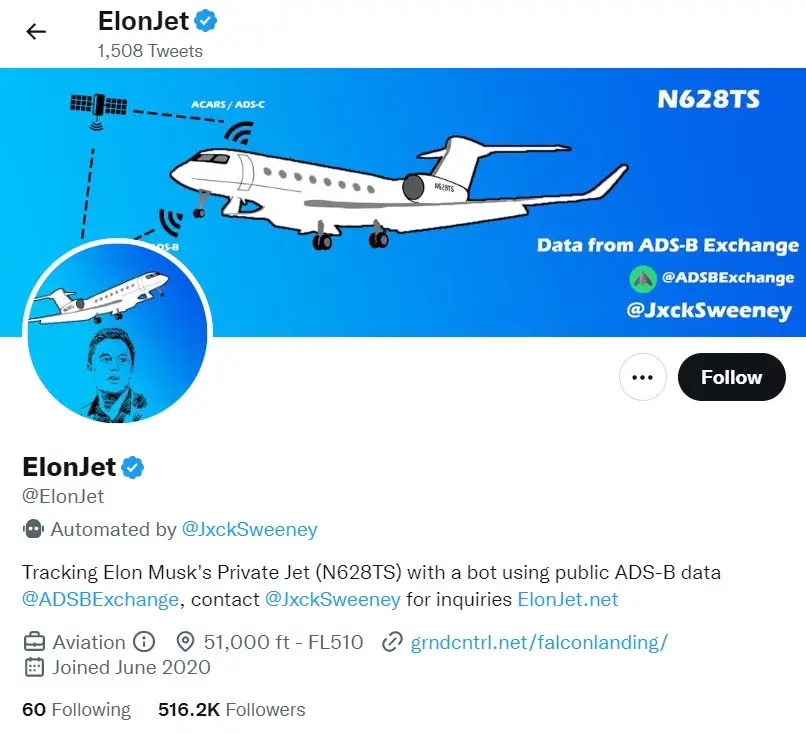Click the back arrow to return
Screen dimensions: 806x733
coord(36,31)
